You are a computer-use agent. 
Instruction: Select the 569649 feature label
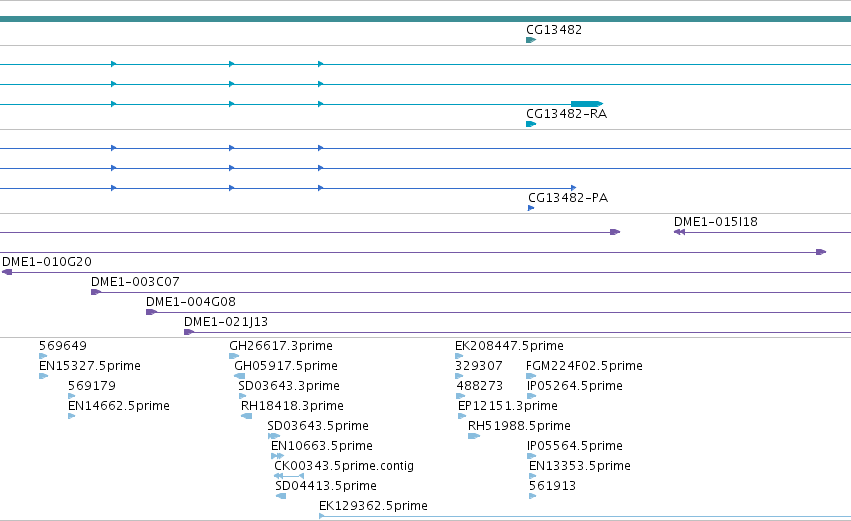[62, 346]
